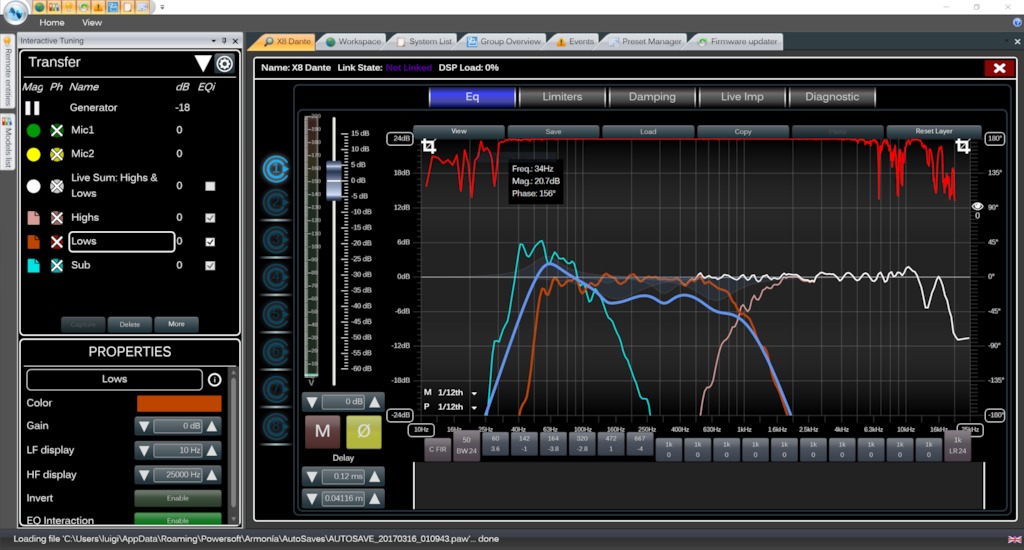Image resolution: width=1024 pixels, height=550 pixels.
Task: Switch to the Workspace tab
Action: click(x=352, y=42)
